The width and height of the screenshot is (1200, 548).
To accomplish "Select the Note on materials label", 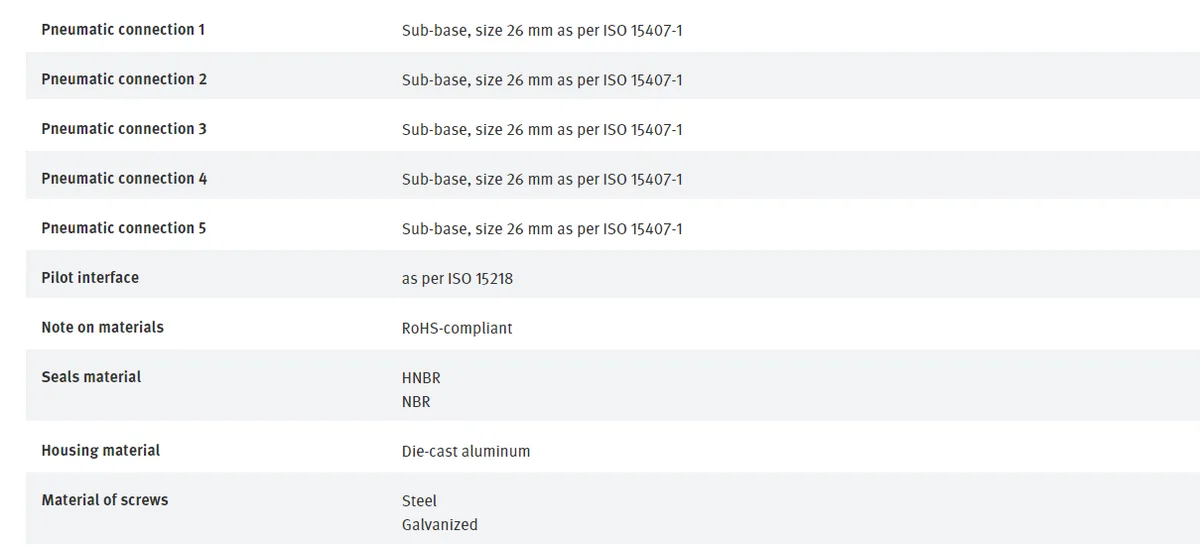I will 102,327.
